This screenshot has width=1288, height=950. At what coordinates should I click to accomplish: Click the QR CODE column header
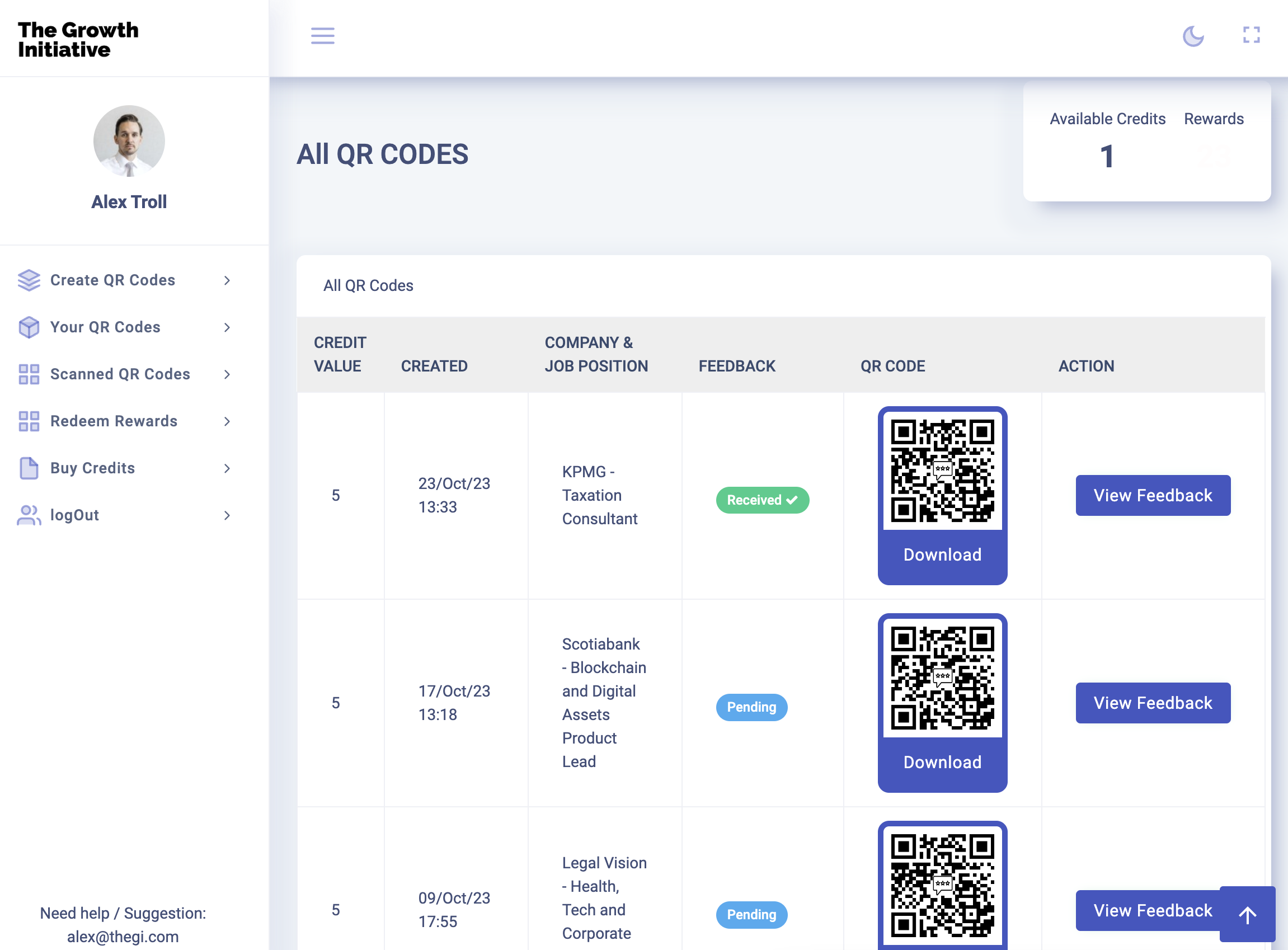pyautogui.click(x=893, y=366)
